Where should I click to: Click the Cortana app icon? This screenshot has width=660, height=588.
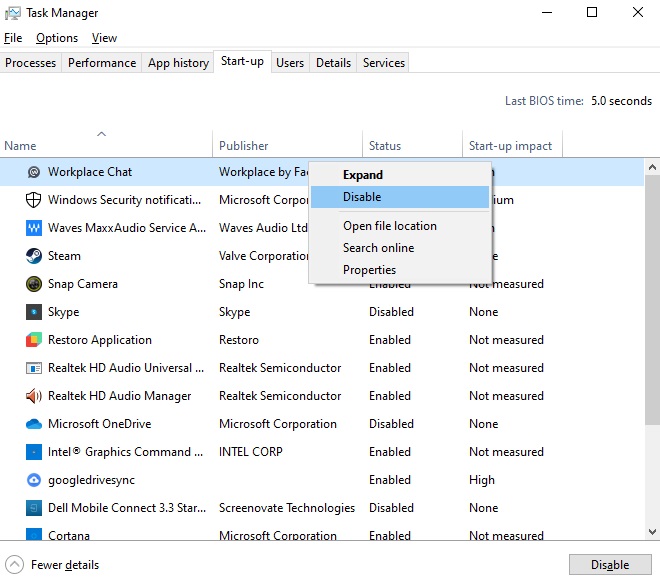coord(34,534)
